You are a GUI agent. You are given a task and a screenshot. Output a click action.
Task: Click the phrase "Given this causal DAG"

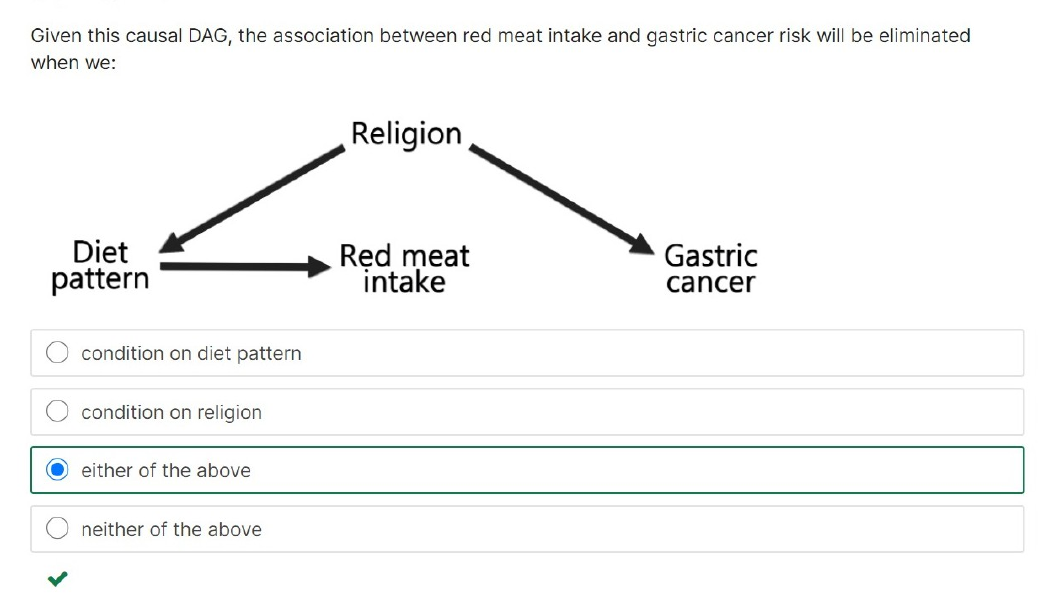[131, 36]
